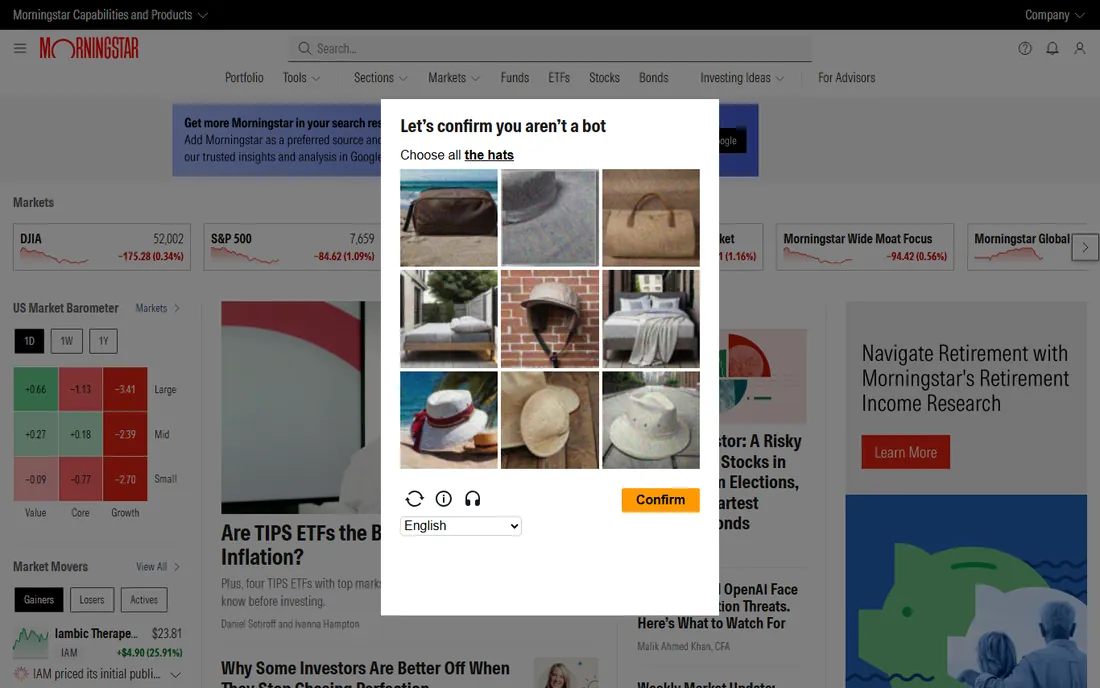The image size is (1100, 688).
Task: Show Gainers in Market Movers
Action: pos(39,600)
